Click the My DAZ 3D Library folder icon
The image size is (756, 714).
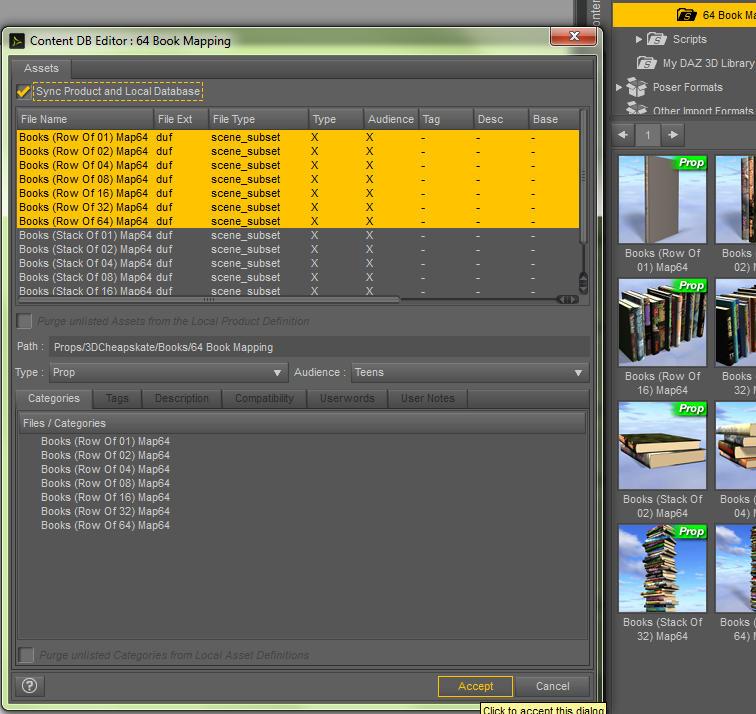pyautogui.click(x=647, y=63)
